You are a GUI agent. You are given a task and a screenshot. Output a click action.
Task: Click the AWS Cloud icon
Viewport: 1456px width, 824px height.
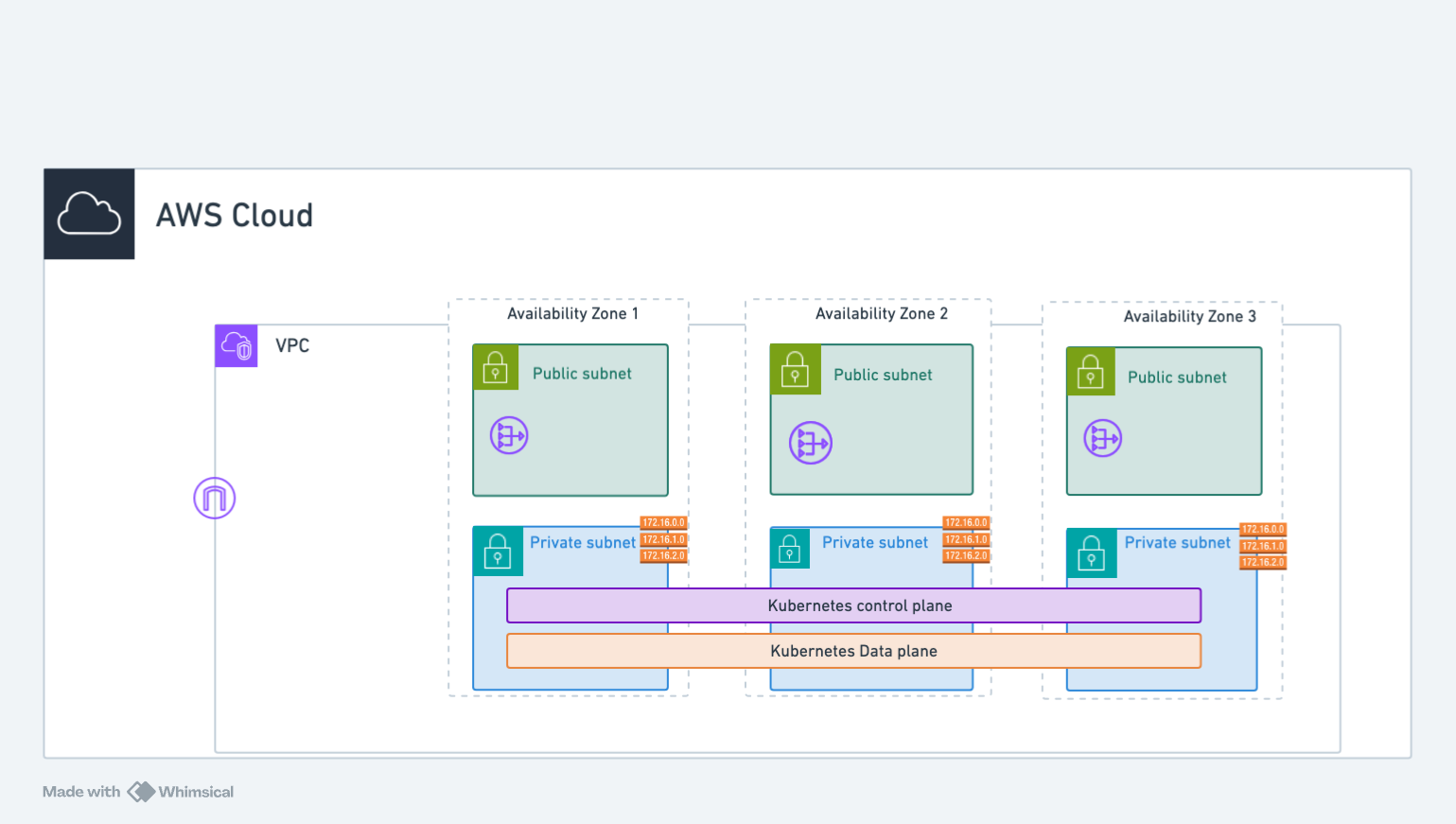(x=89, y=214)
